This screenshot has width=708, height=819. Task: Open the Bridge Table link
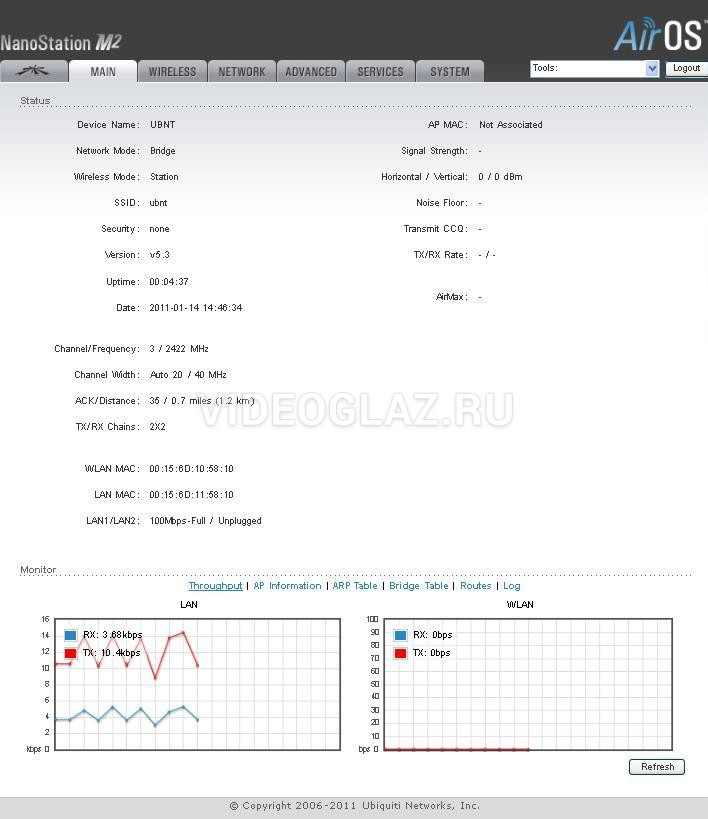pyautogui.click(x=418, y=586)
